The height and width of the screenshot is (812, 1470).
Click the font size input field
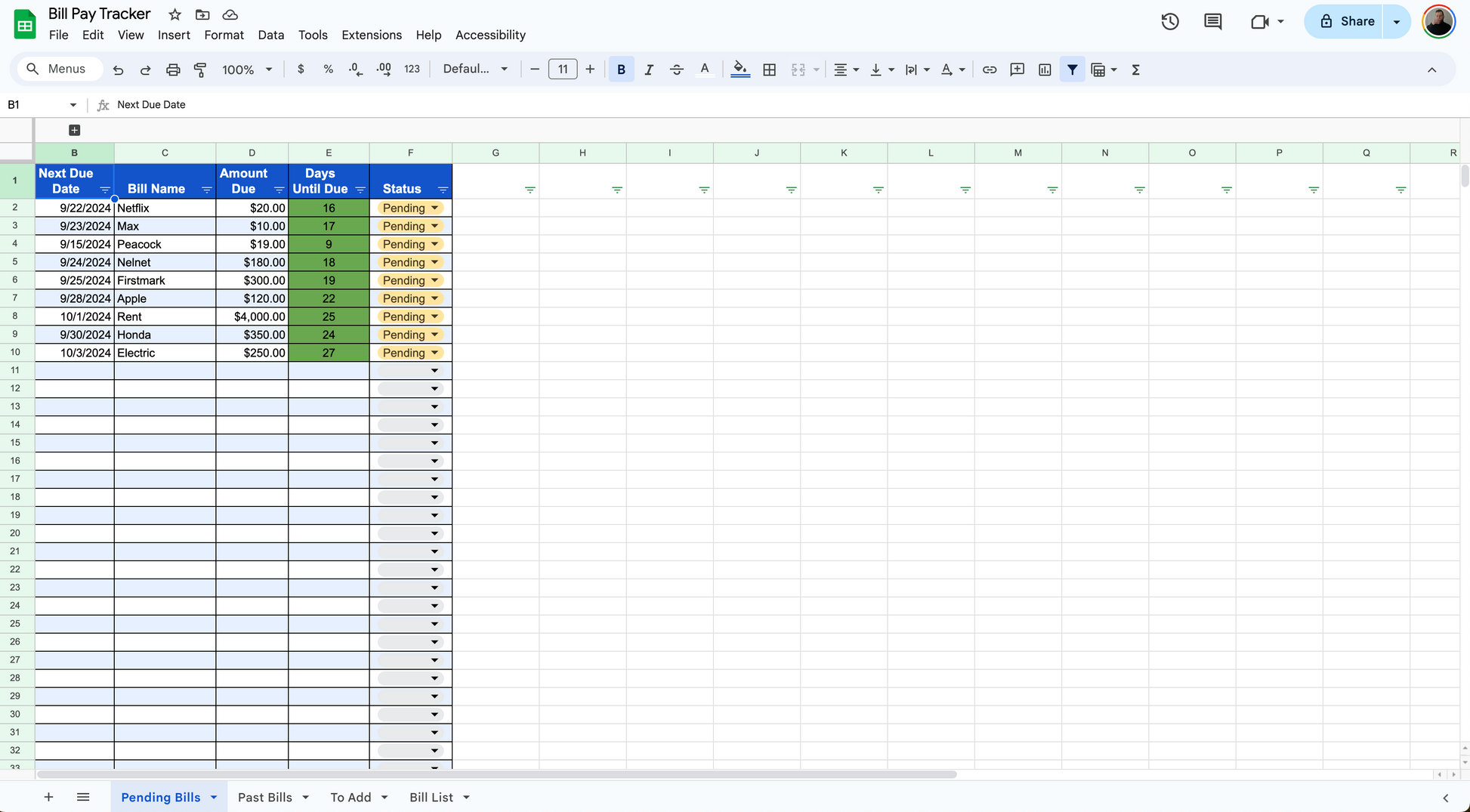tap(562, 69)
